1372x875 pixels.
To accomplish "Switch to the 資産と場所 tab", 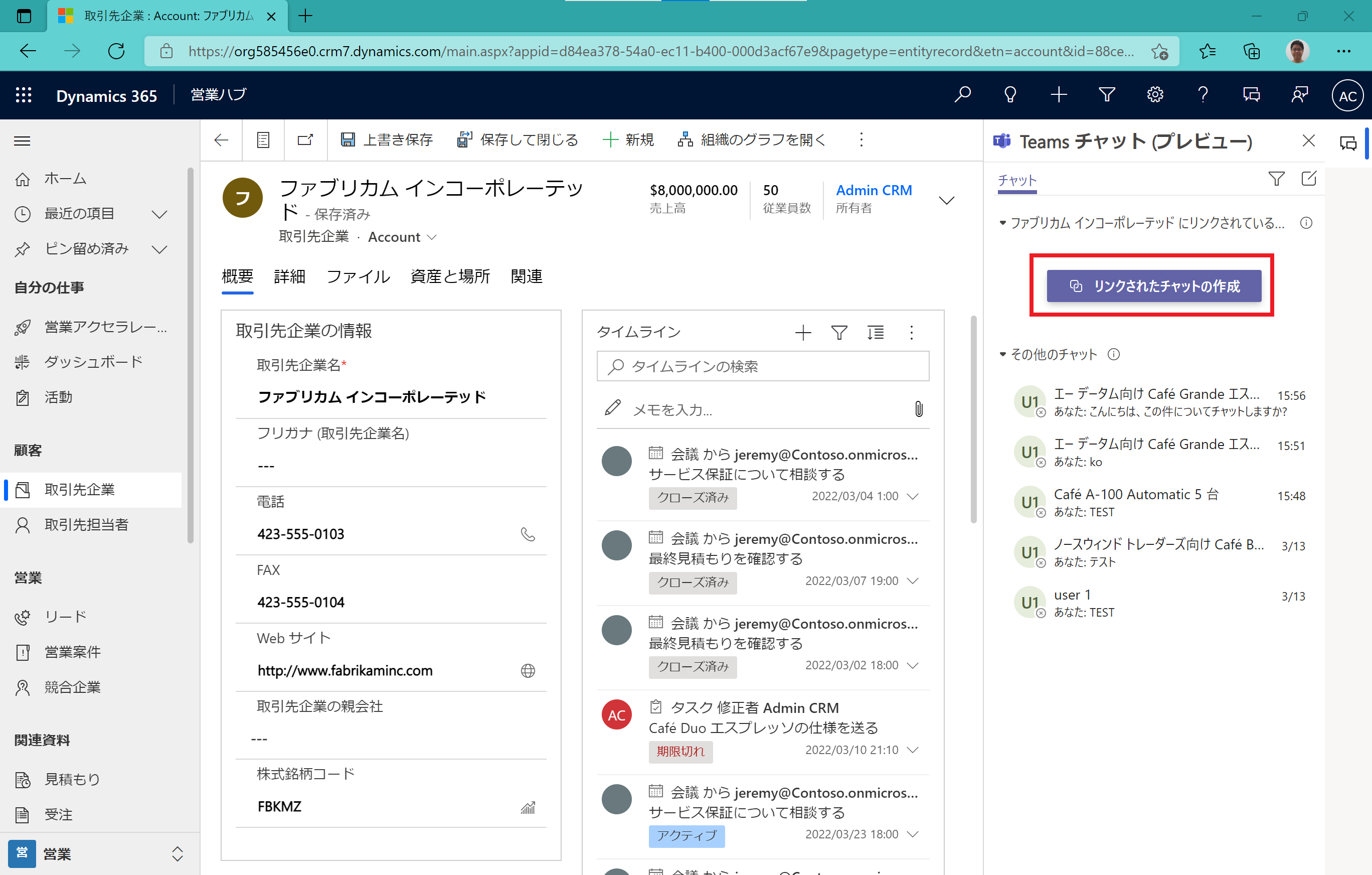I will click(x=450, y=276).
